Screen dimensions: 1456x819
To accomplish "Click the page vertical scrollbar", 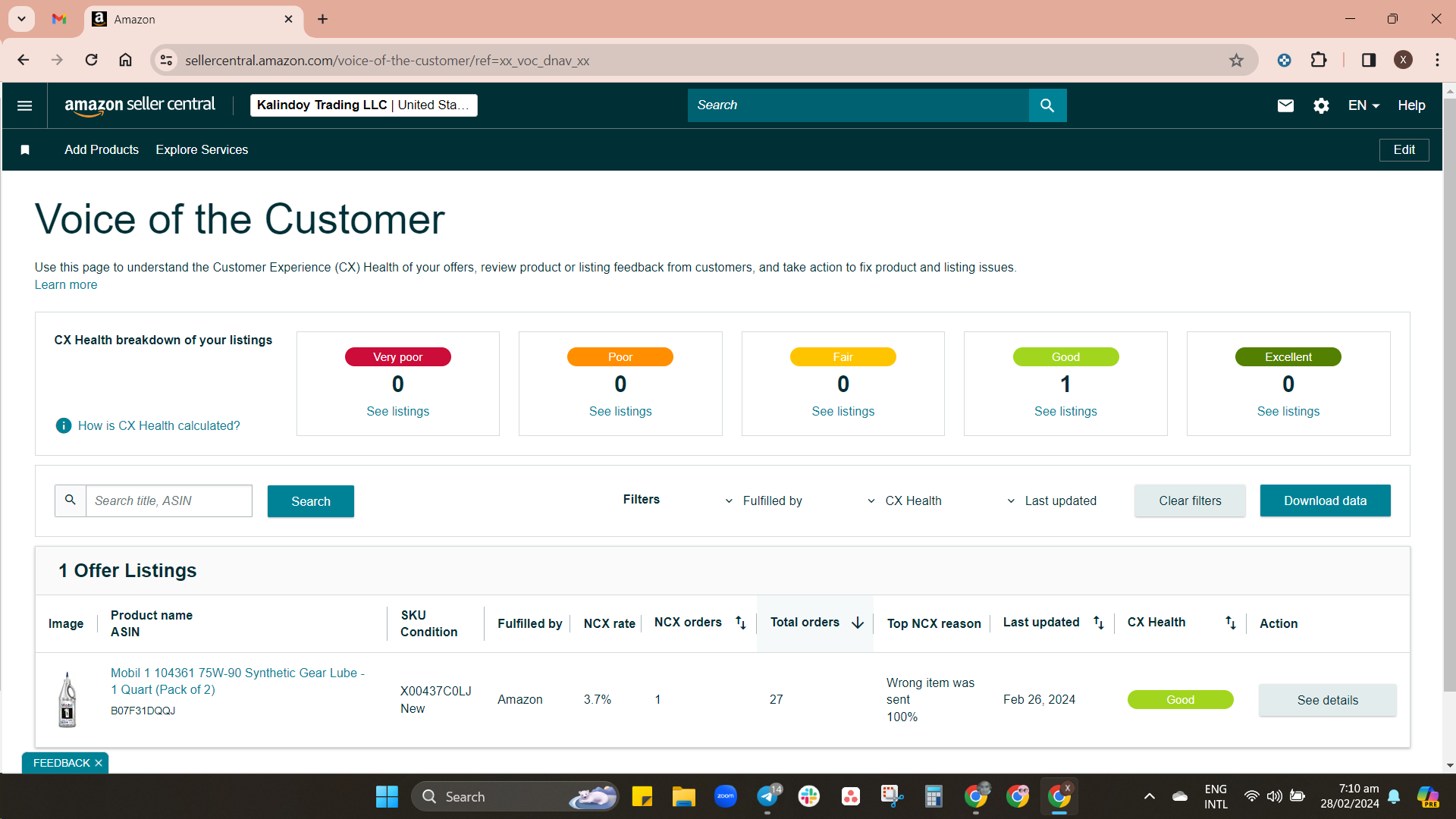I will click(x=1449, y=394).
